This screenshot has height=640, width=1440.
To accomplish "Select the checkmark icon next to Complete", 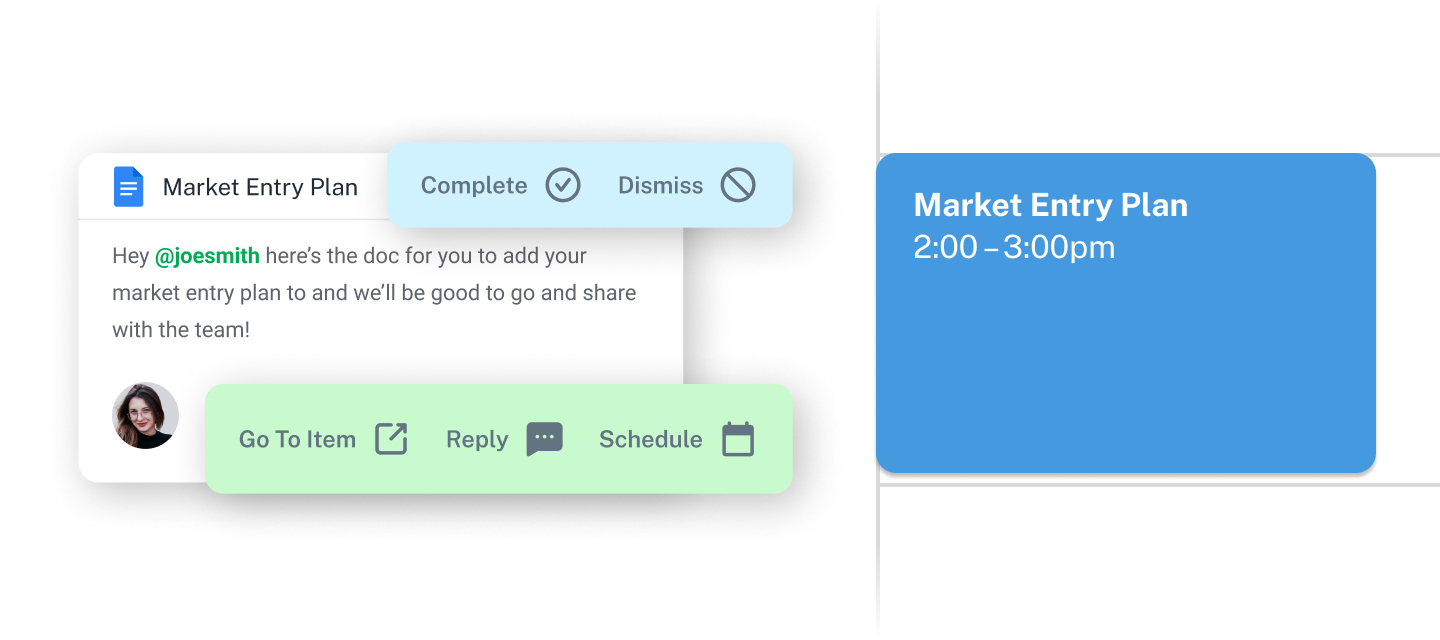I will [x=563, y=185].
